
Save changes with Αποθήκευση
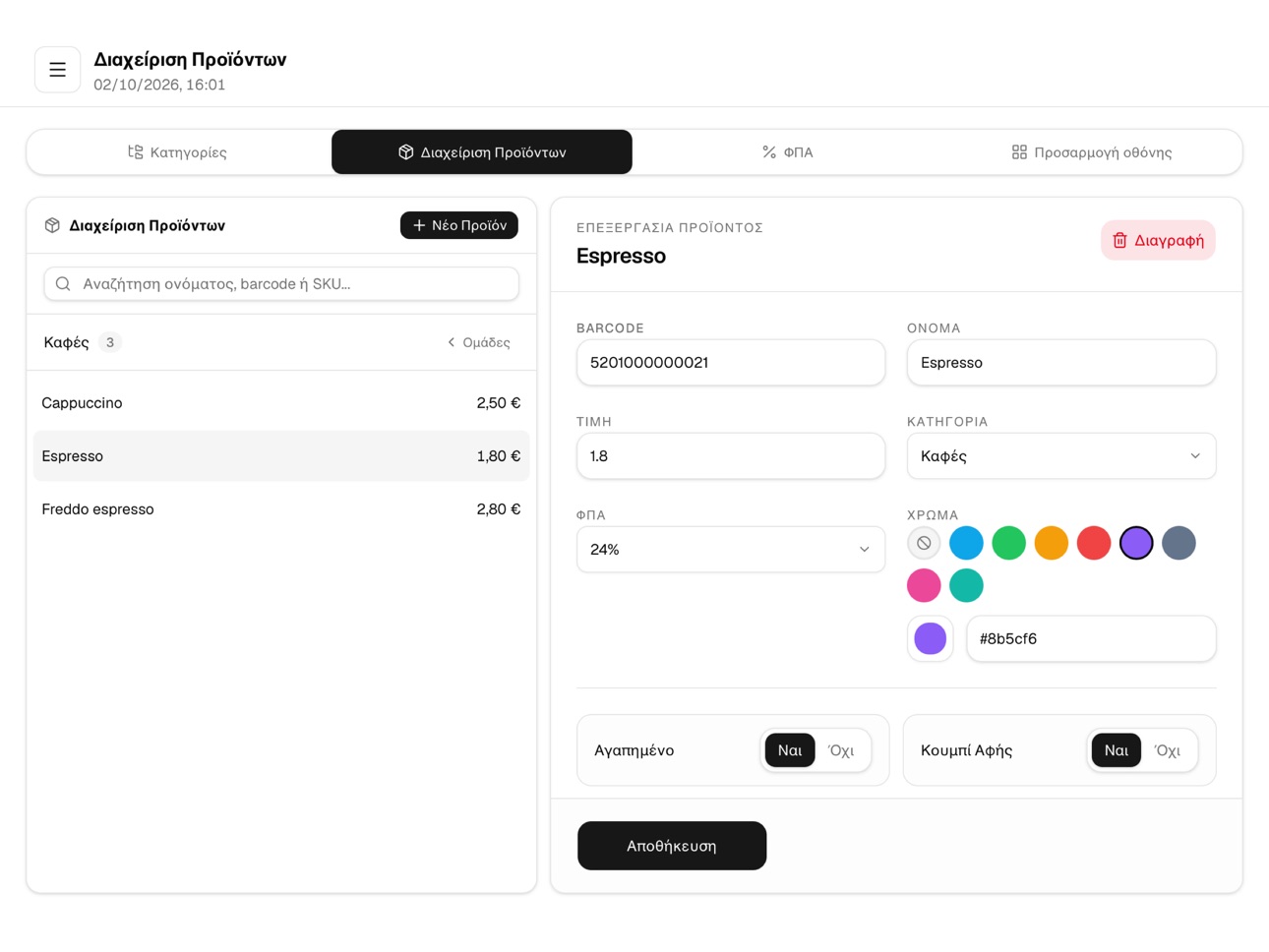pos(672,846)
